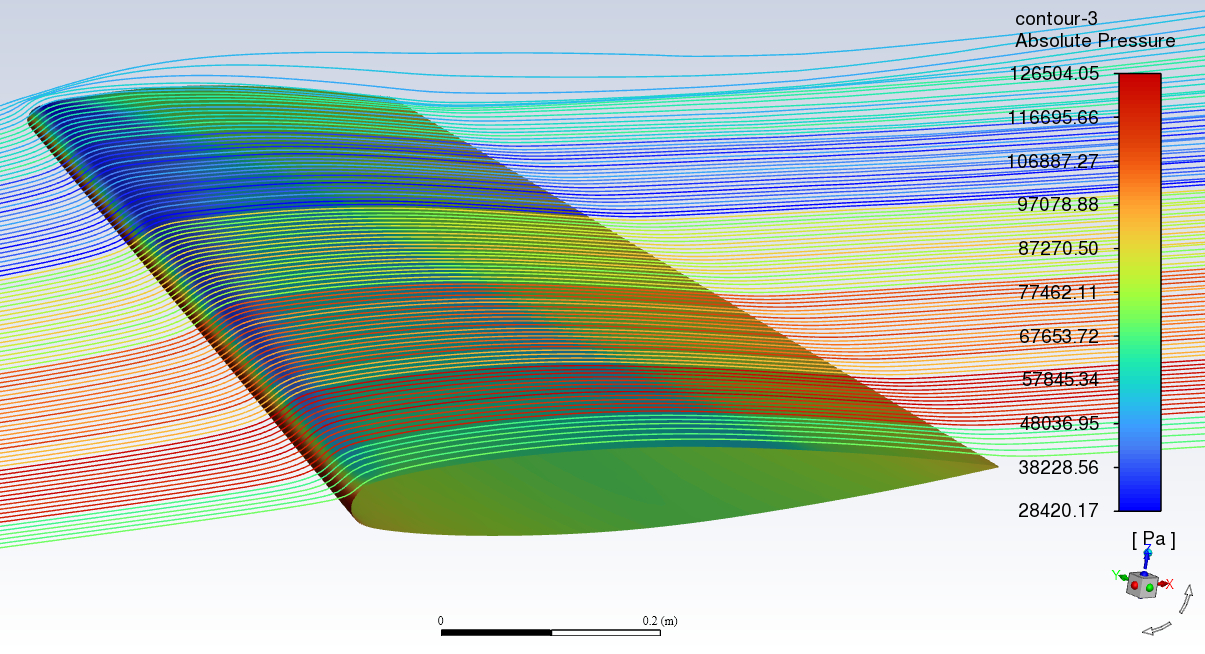Click the legend value 116695.66

pyautogui.click(x=1053, y=118)
